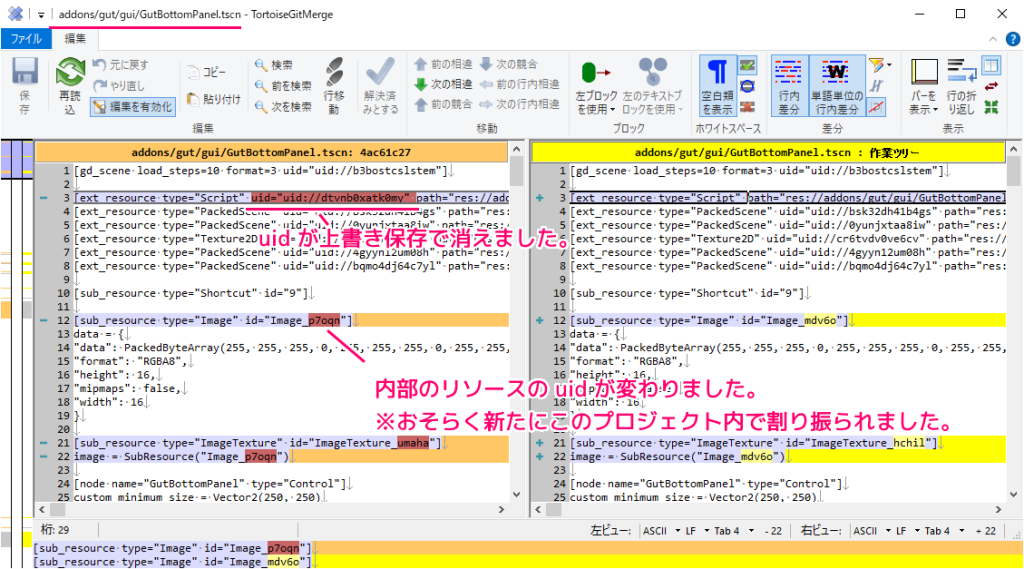Swap the views with the red arrows icon
This screenshot has height=569, width=1024.
tap(991, 86)
